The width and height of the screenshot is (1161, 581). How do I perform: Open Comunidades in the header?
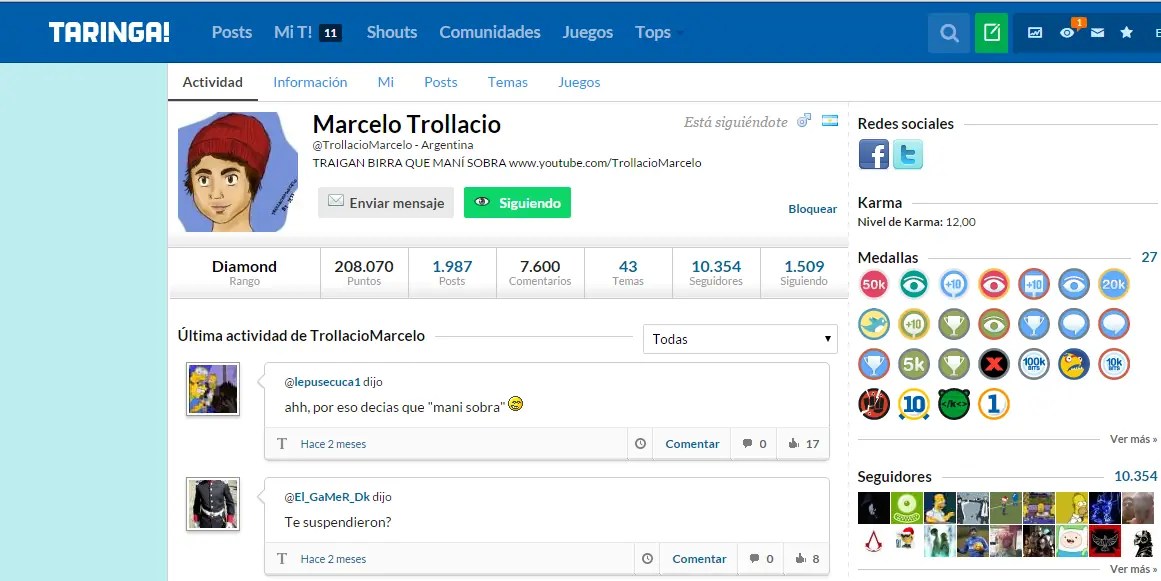point(489,33)
